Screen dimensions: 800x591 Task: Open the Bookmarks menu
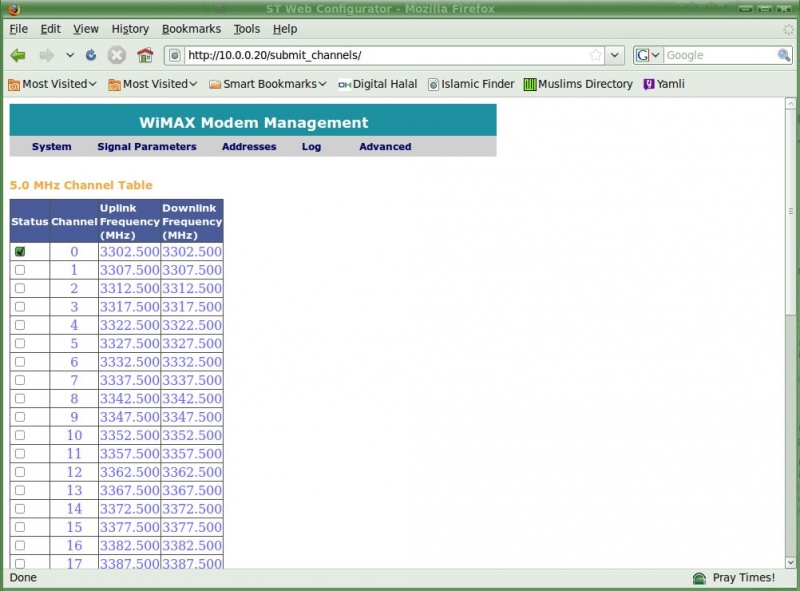point(191,29)
